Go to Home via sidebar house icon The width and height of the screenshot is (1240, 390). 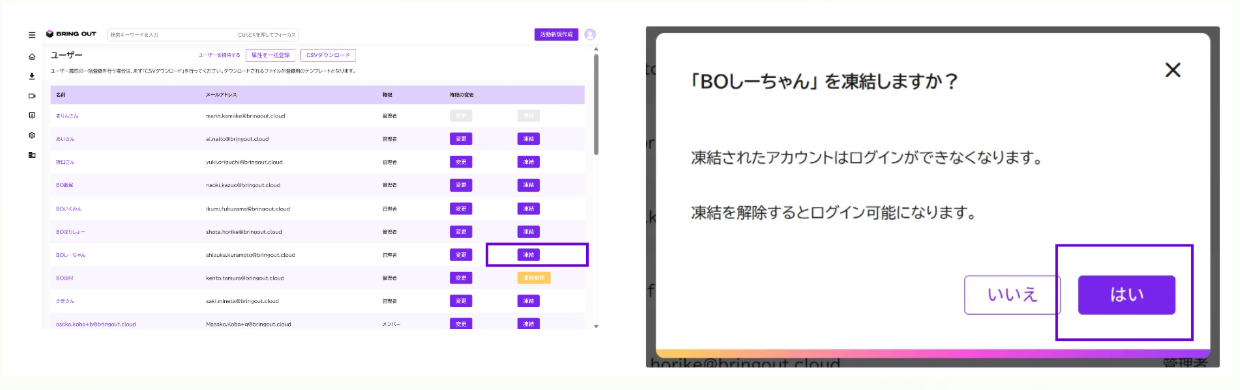point(32,56)
